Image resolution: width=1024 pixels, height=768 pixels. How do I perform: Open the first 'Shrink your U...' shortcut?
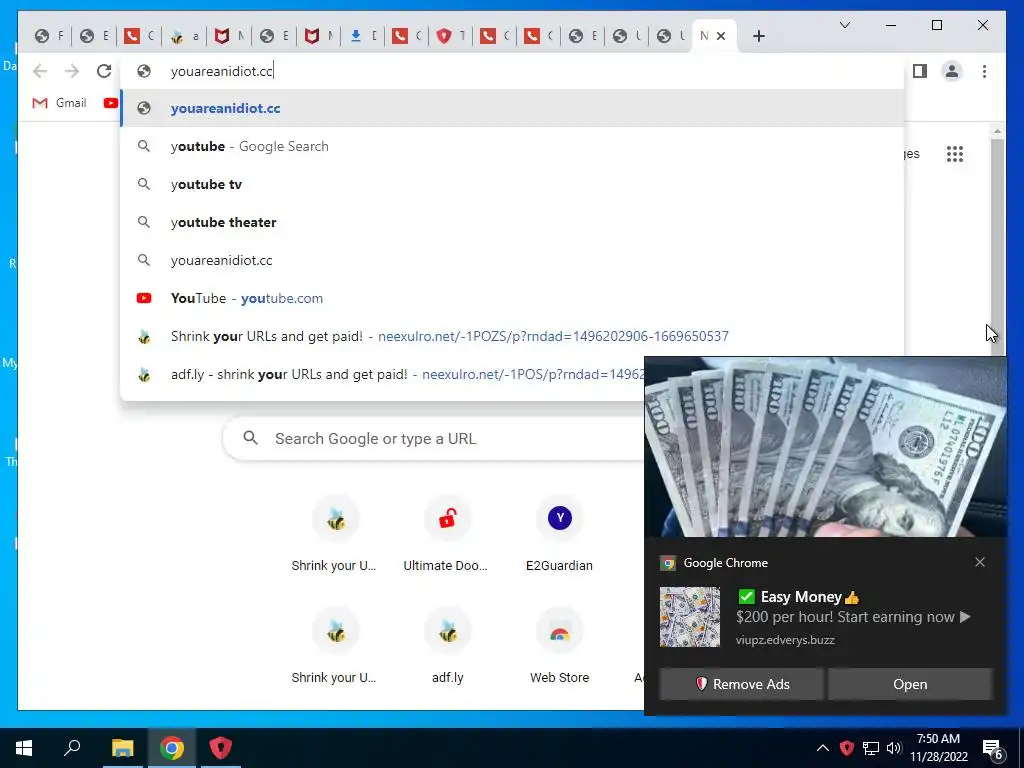(334, 534)
